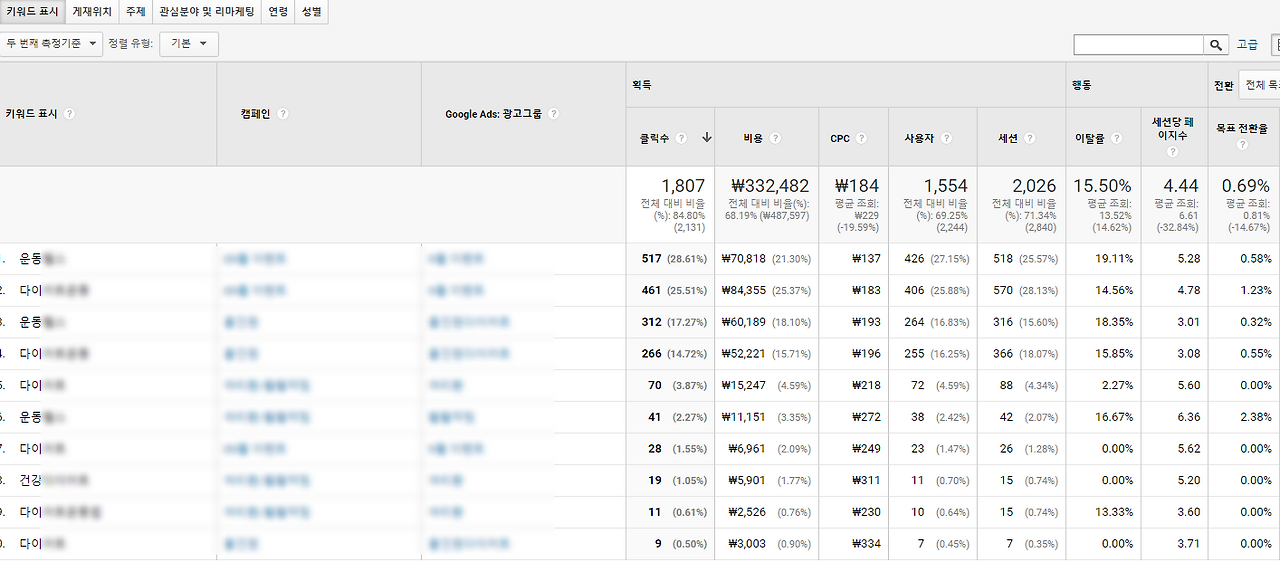
Task: Select the CPC value ₩311
Action: pos(866,481)
